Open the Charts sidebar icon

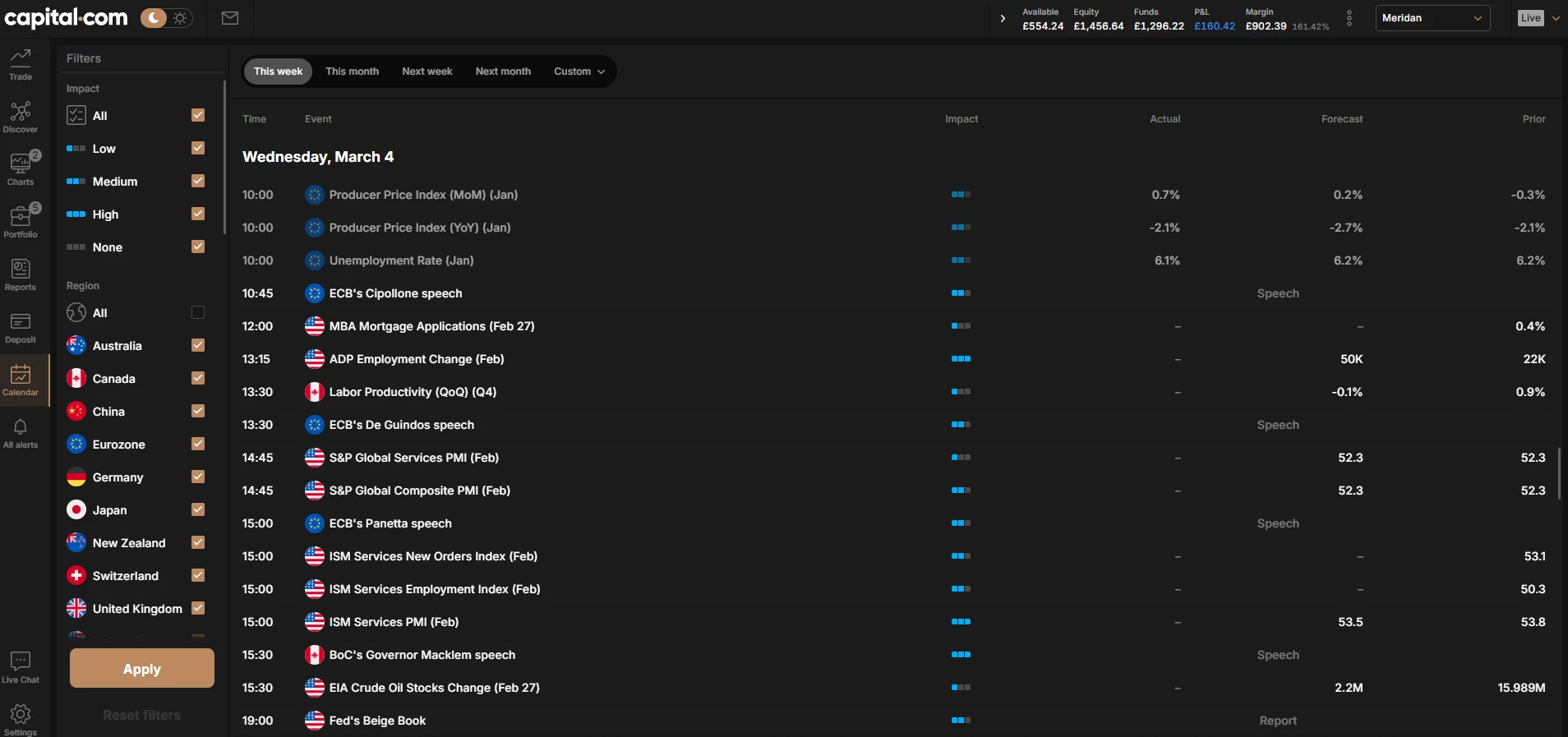[21, 169]
